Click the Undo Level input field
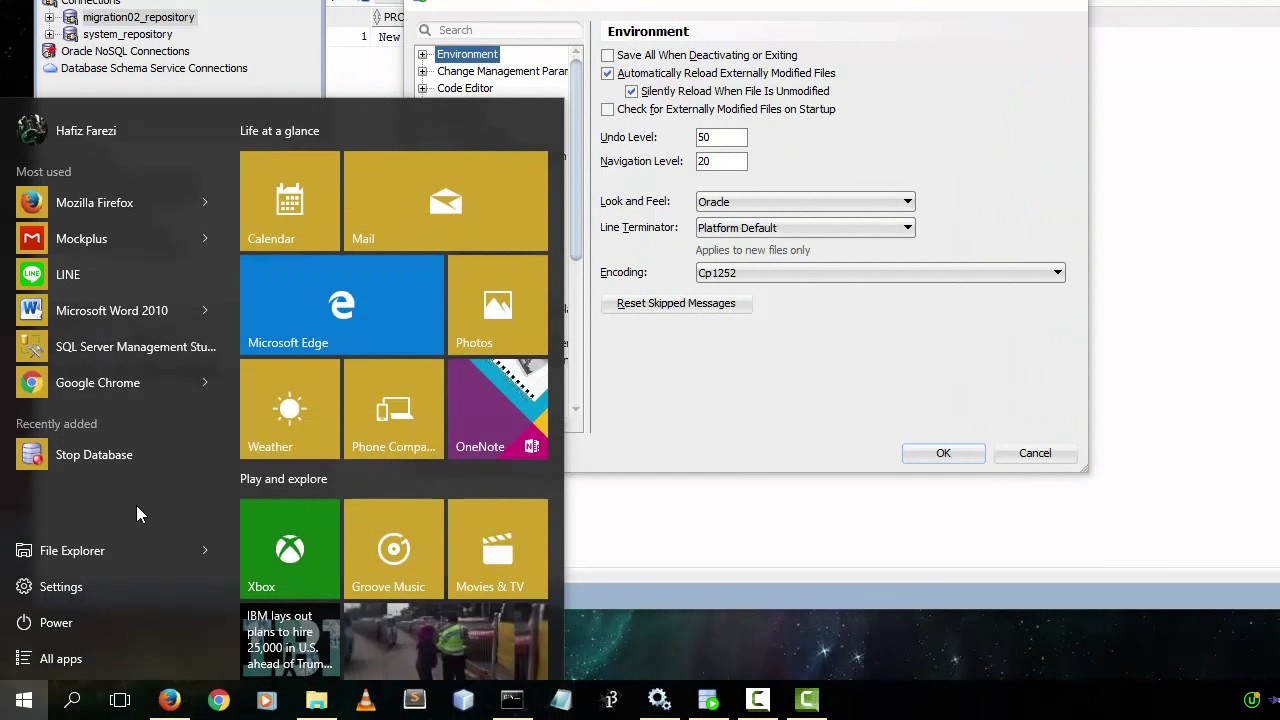Image resolution: width=1280 pixels, height=720 pixels. (x=721, y=137)
